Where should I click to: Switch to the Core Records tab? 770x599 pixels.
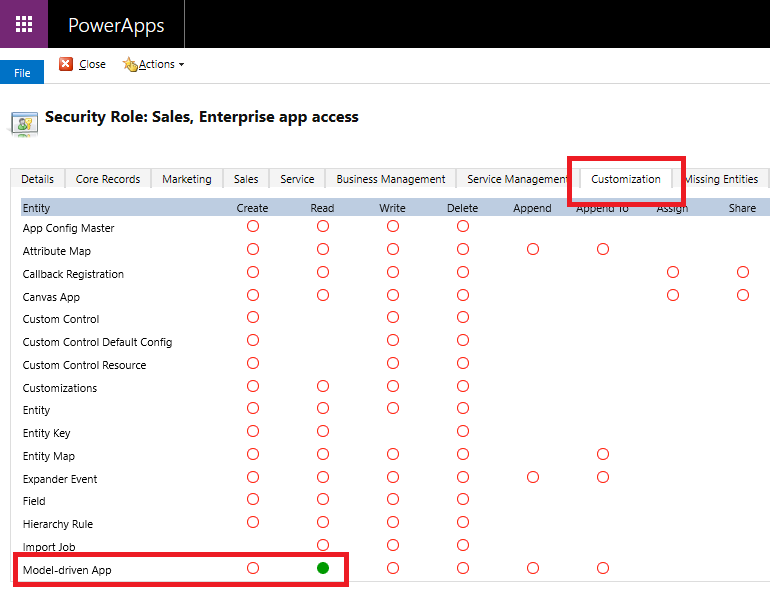click(108, 179)
